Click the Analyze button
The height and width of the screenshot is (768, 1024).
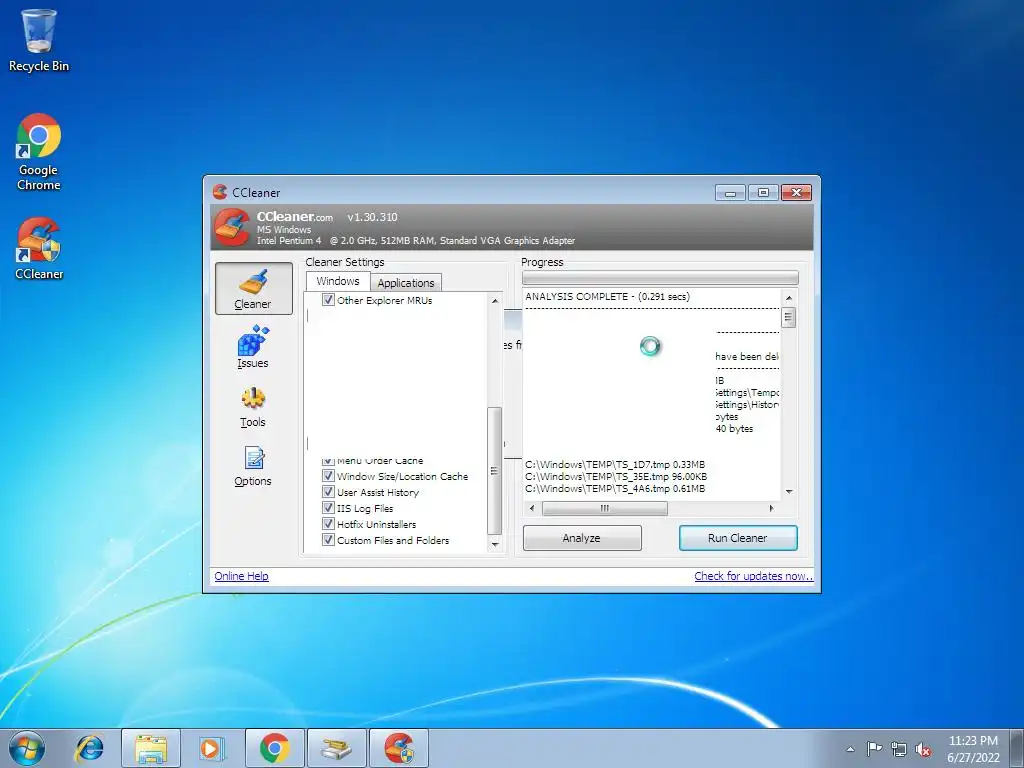(x=582, y=538)
